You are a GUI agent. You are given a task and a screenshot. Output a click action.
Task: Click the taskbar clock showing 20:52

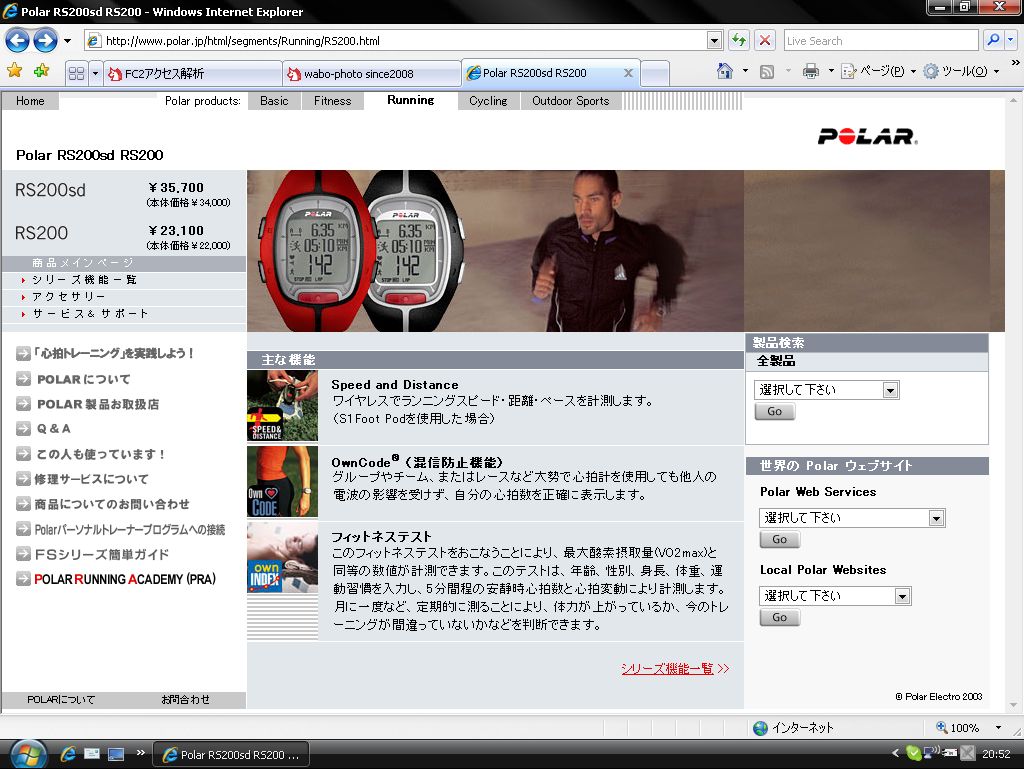(997, 754)
